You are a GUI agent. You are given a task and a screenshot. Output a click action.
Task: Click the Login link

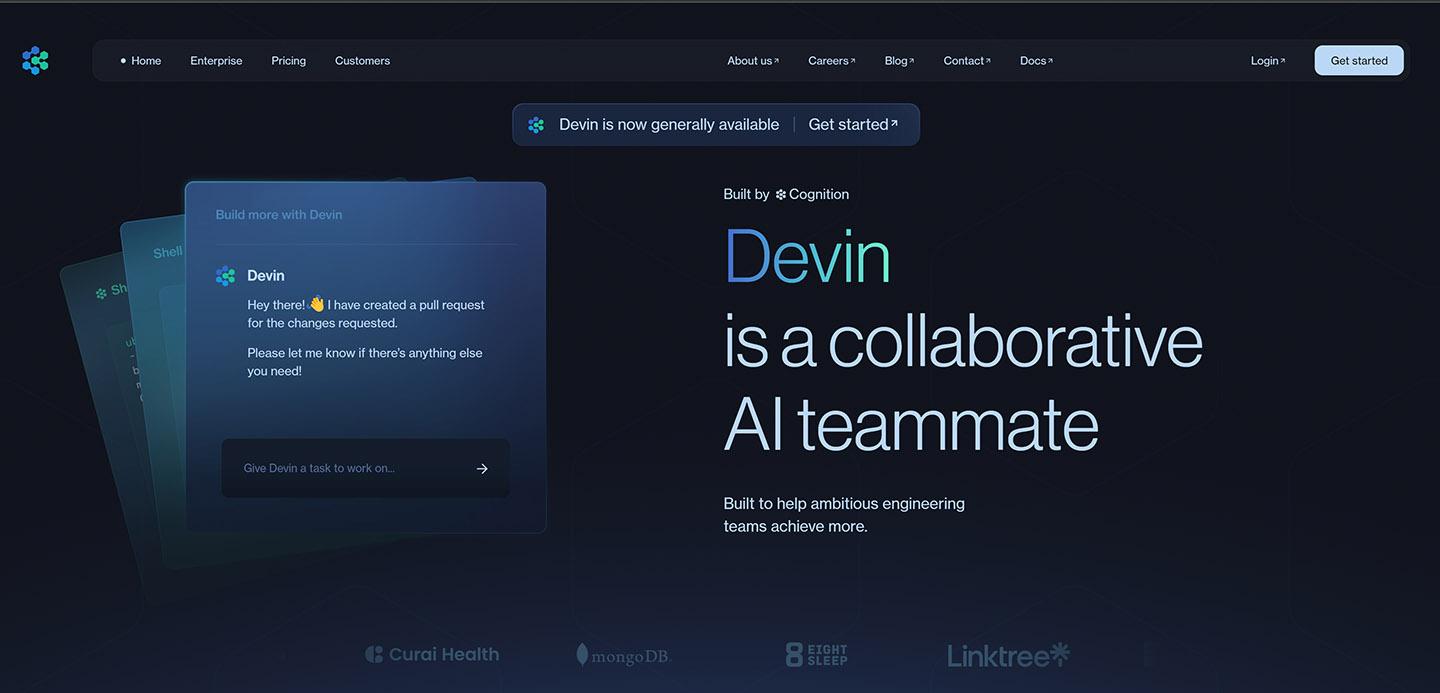1268,61
